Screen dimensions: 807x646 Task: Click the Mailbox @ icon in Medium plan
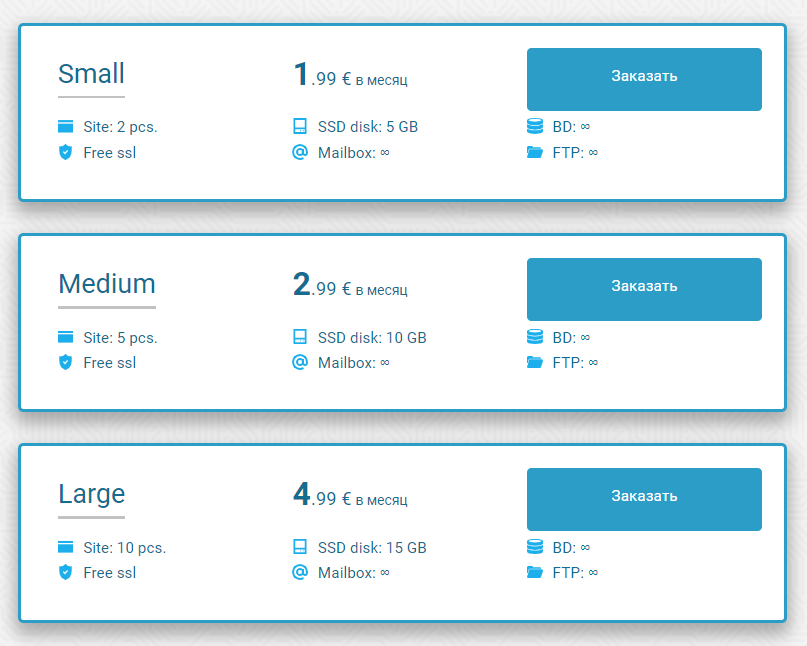click(299, 362)
